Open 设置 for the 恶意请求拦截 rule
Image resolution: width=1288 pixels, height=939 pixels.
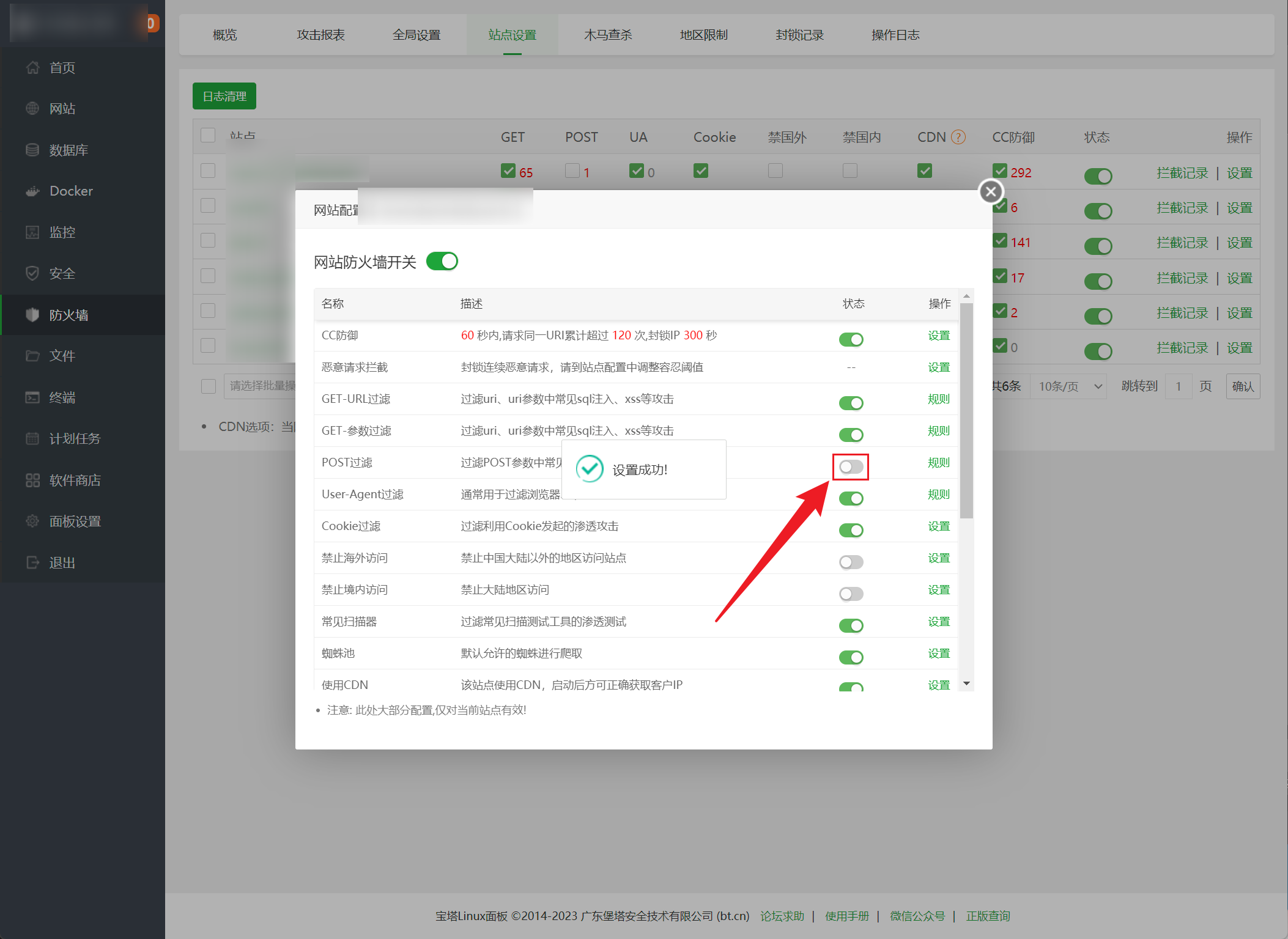pyautogui.click(x=939, y=367)
